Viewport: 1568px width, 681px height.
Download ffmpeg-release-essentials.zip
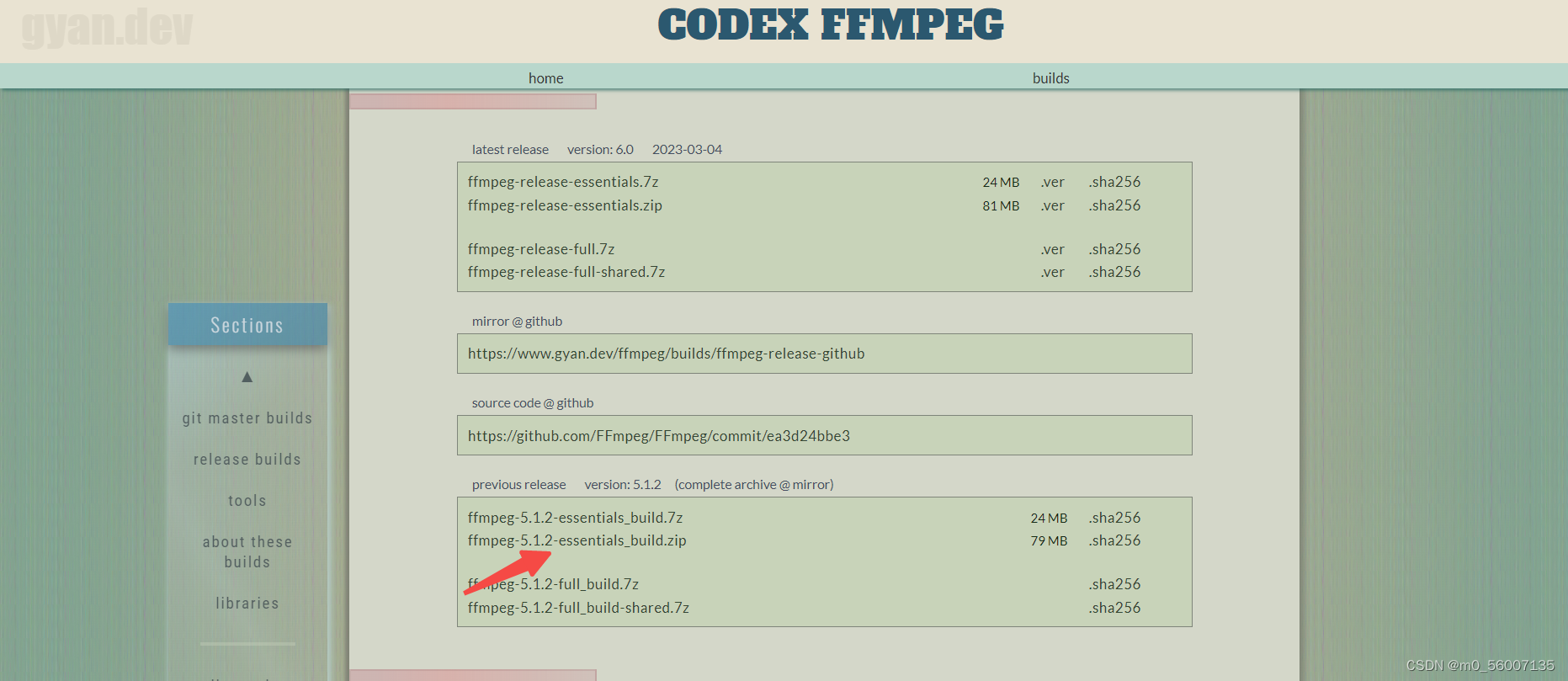click(565, 205)
